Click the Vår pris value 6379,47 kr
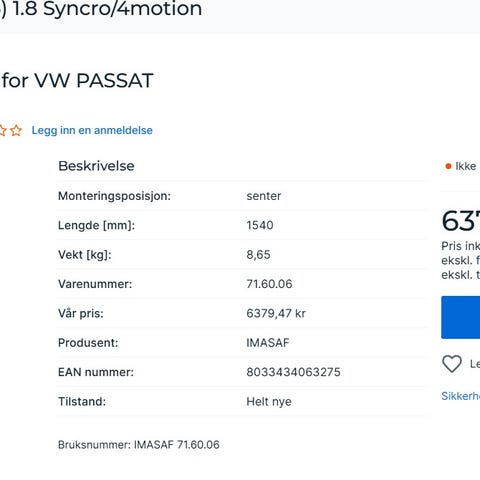480x480 pixels. [x=276, y=313]
